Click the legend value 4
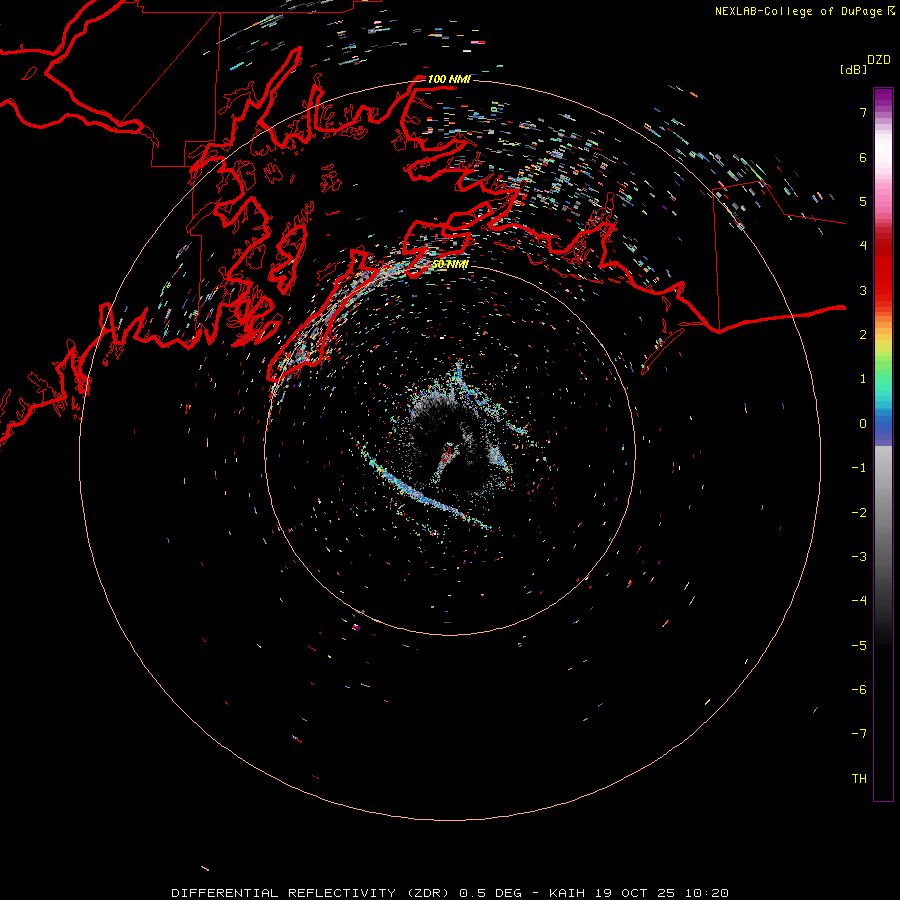The width and height of the screenshot is (900, 900). click(x=863, y=246)
